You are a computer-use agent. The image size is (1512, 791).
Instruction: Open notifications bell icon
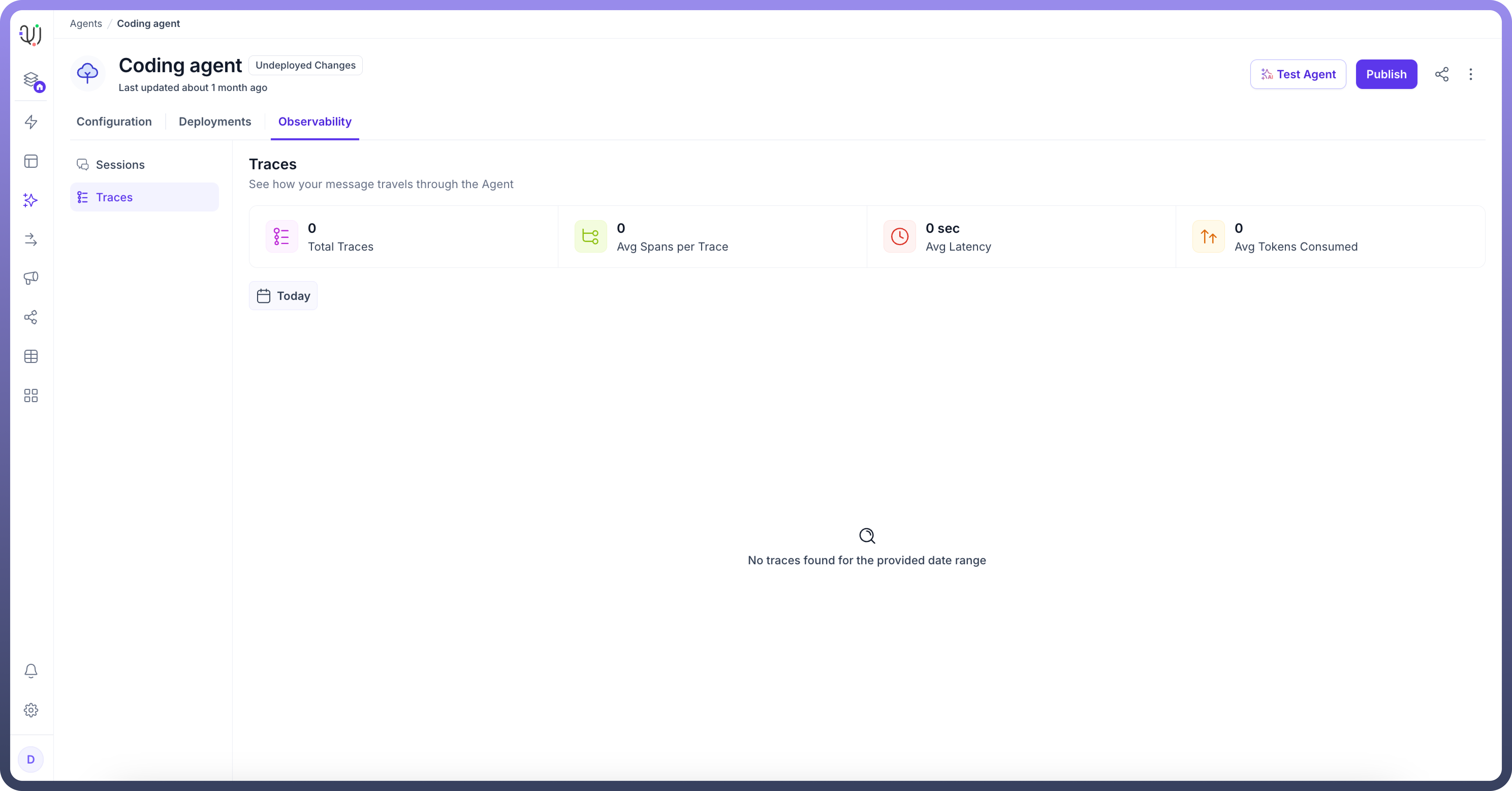coord(31,671)
